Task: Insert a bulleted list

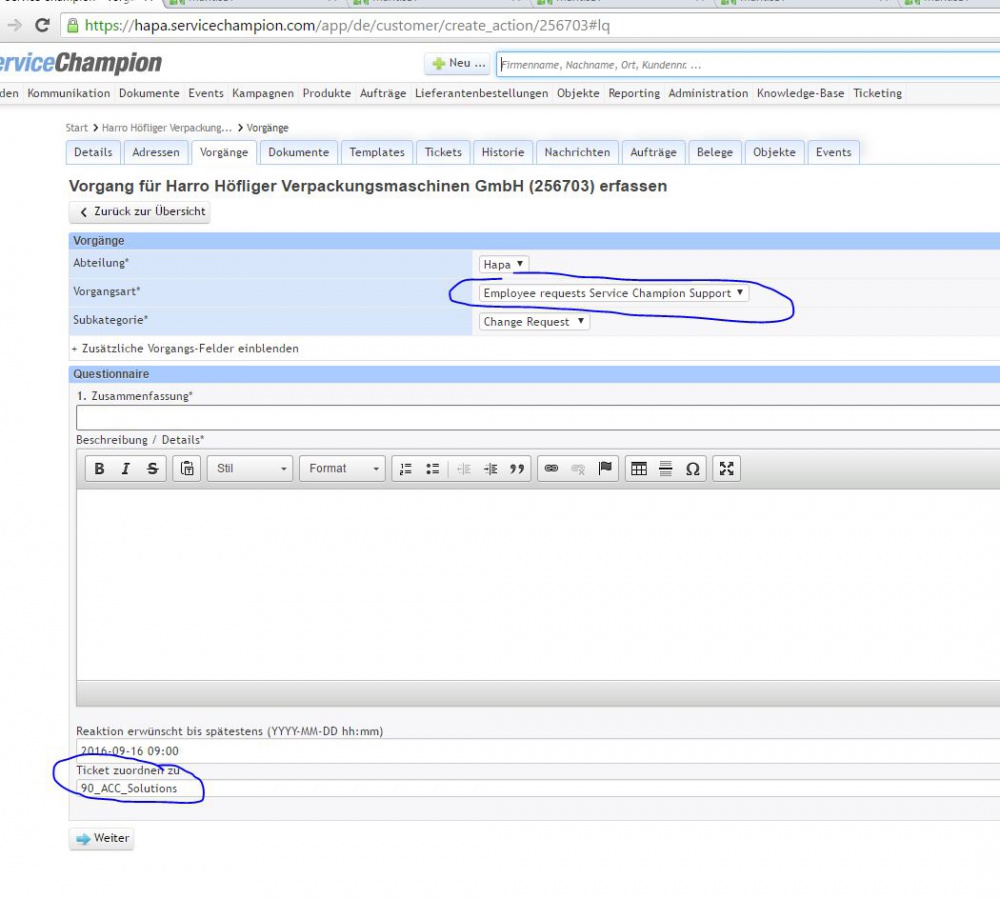Action: pyautogui.click(x=432, y=469)
